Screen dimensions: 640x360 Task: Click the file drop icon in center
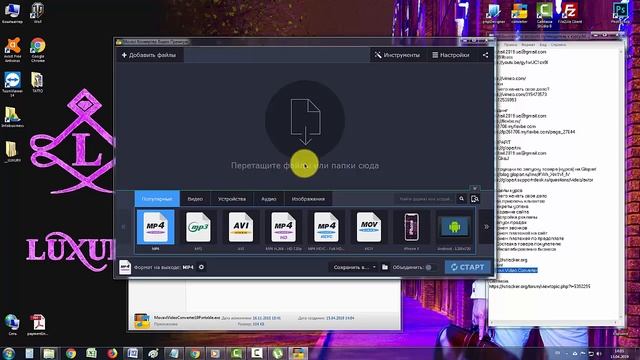click(305, 121)
